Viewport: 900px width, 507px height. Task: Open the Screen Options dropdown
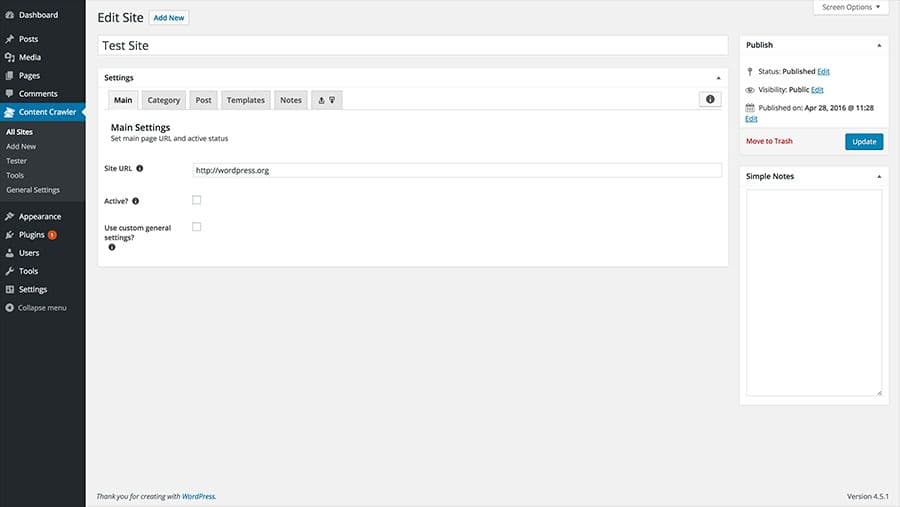[851, 7]
